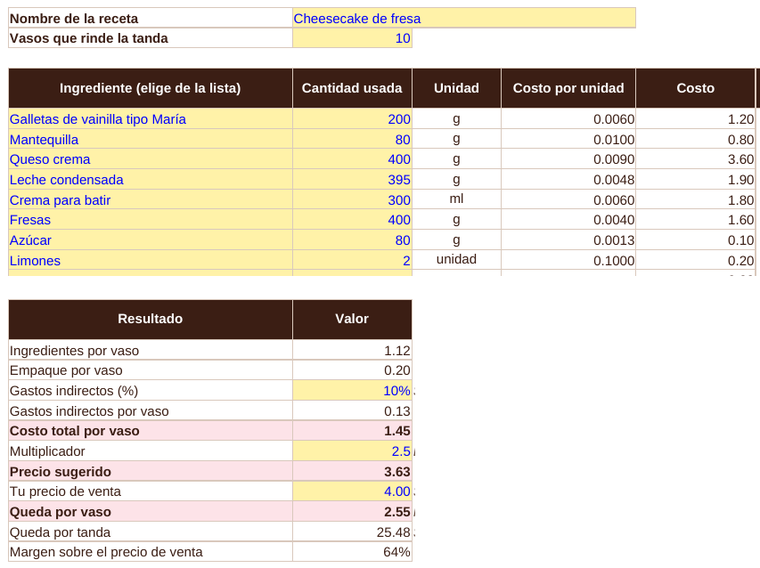Select the margin value 64%
The width and height of the screenshot is (760, 568).
click(352, 552)
